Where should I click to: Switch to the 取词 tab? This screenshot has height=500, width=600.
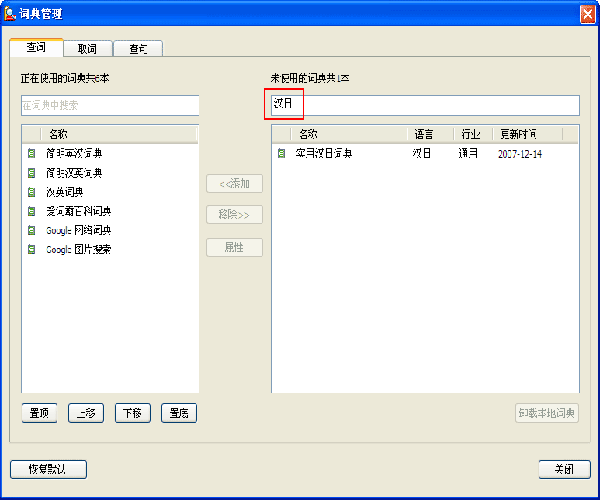[x=88, y=49]
